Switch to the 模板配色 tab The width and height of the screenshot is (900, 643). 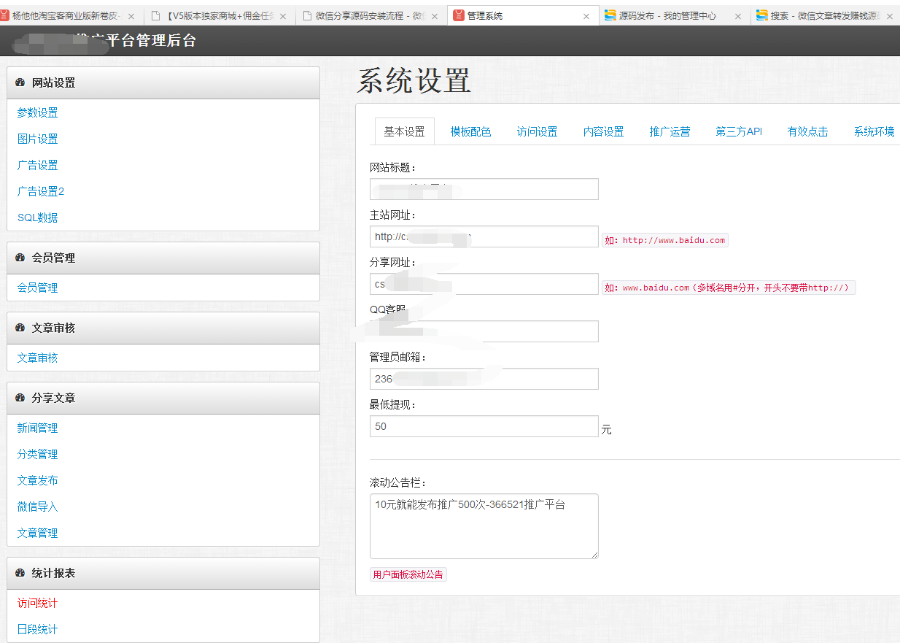click(471, 130)
